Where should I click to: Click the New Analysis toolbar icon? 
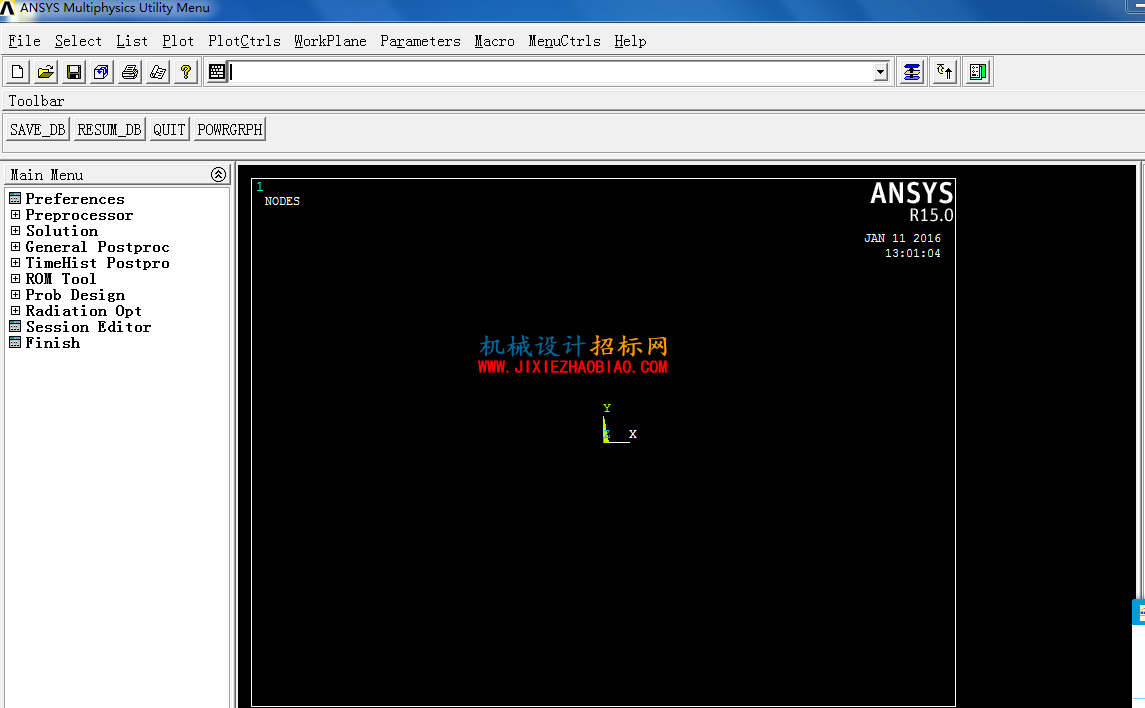click(18, 72)
